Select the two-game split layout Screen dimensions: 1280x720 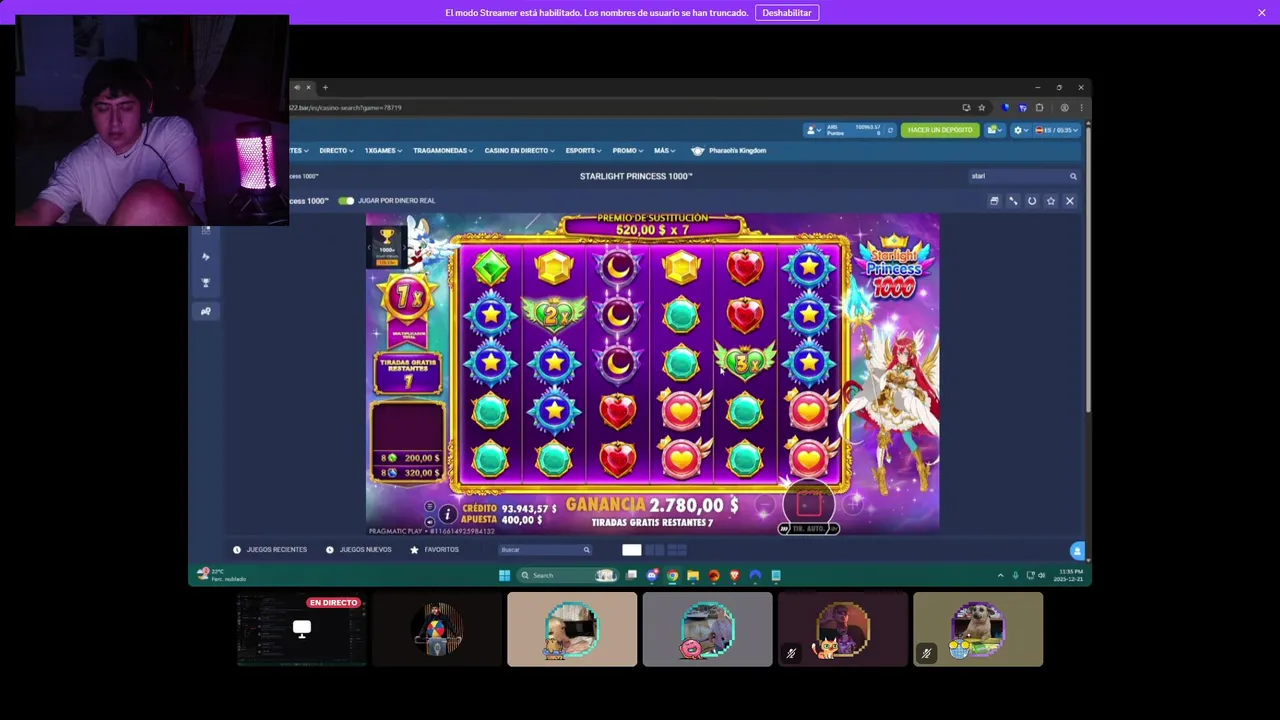[655, 550]
